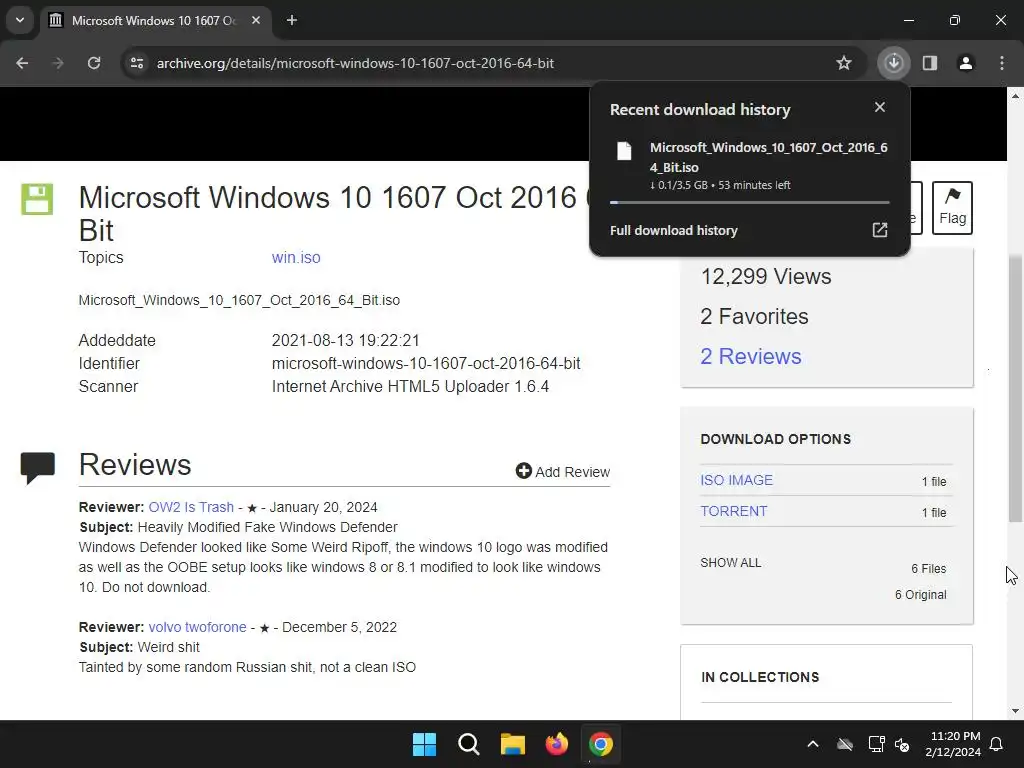The height and width of the screenshot is (768, 1024).
Task: Toggle the Chrome downloads bubble
Action: tap(893, 63)
